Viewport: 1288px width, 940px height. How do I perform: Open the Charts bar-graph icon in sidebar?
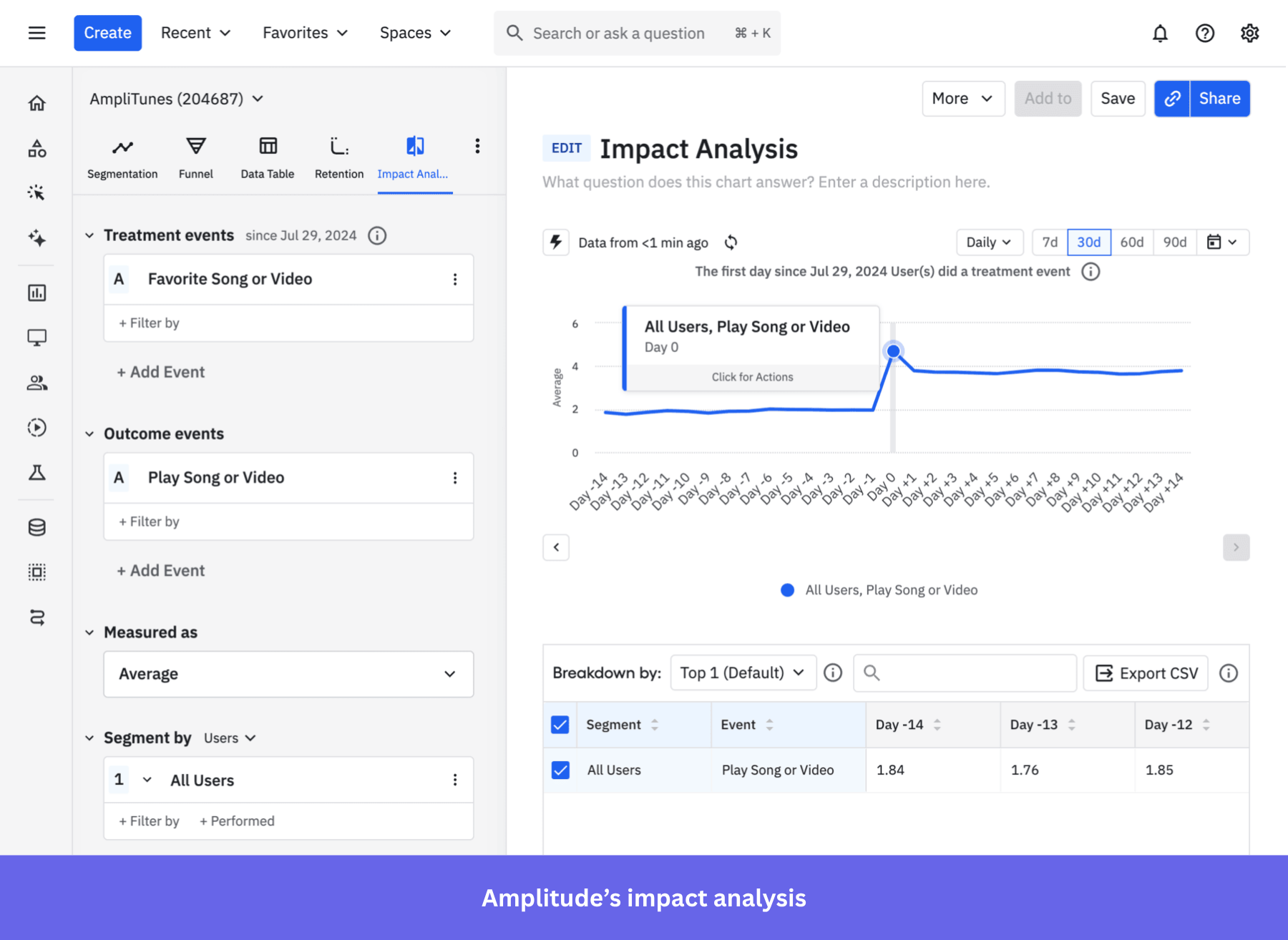[36, 292]
